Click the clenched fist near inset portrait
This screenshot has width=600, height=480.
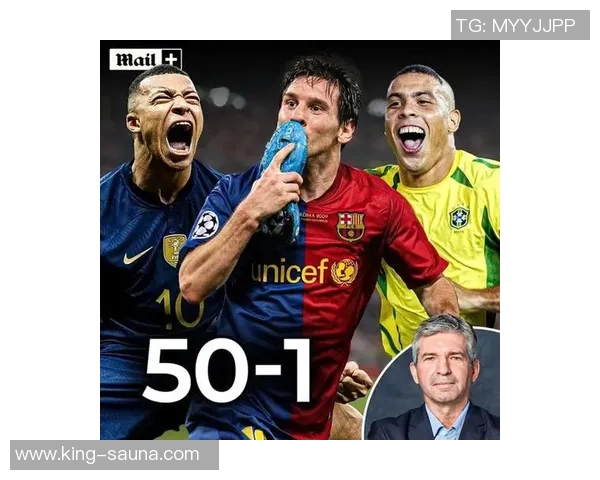(354, 382)
